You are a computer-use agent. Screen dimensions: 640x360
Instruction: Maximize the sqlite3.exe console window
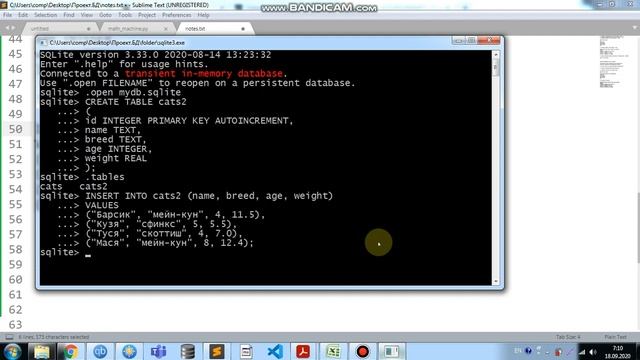471,40
